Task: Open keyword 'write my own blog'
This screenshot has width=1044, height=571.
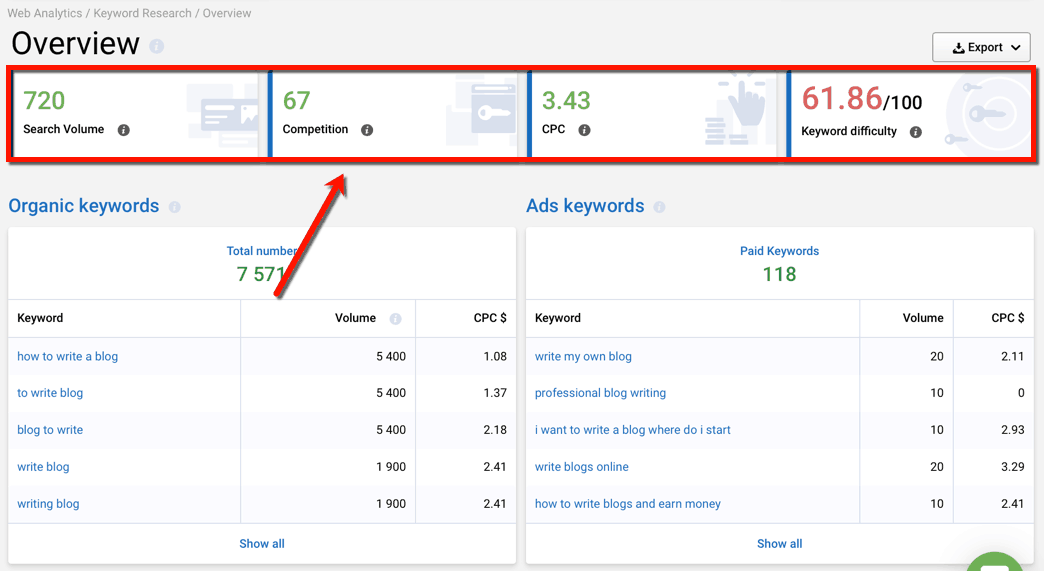Action: [x=583, y=356]
